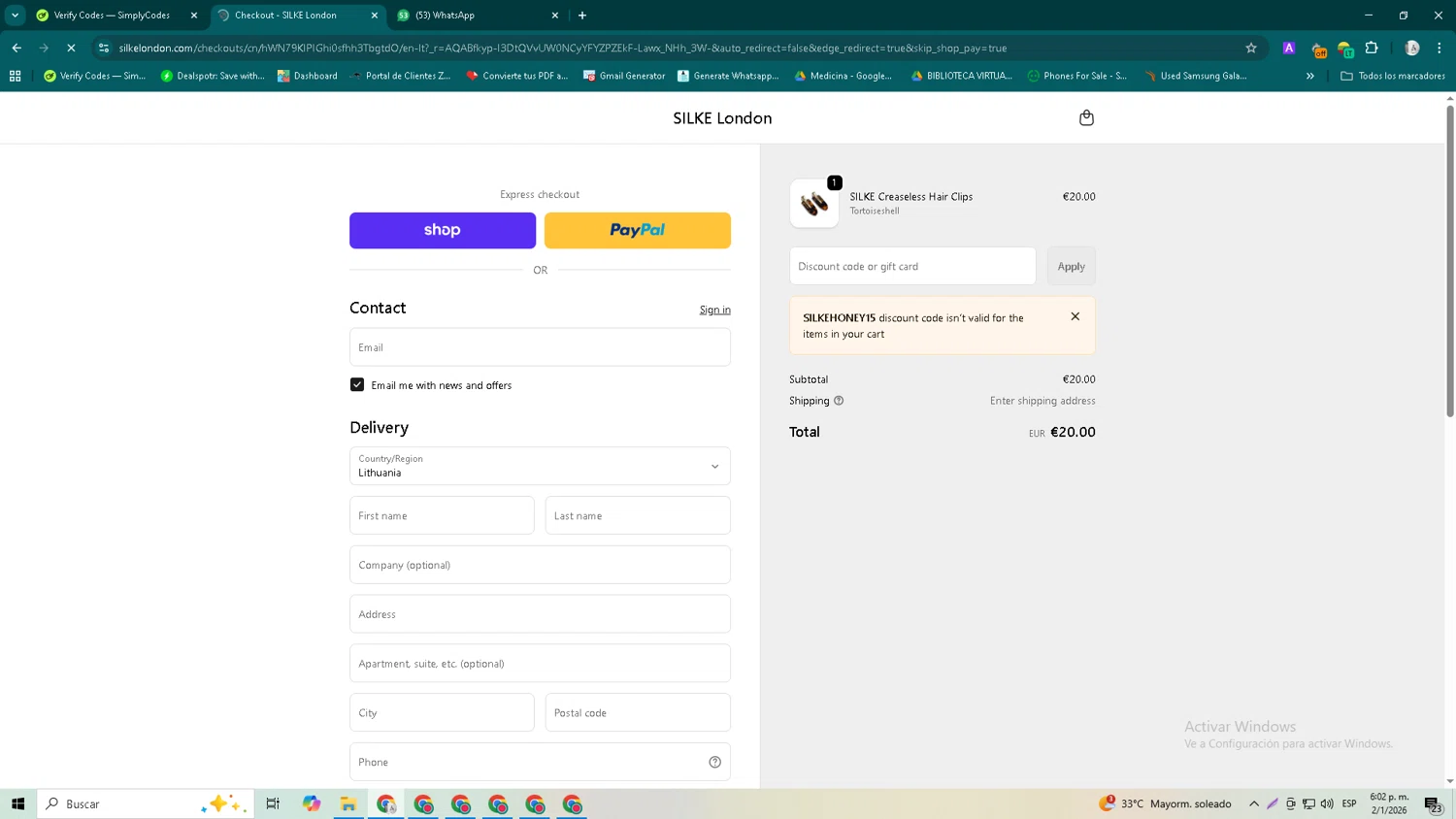Open a new browser tab
This screenshot has width=1456, height=819.
click(x=582, y=16)
